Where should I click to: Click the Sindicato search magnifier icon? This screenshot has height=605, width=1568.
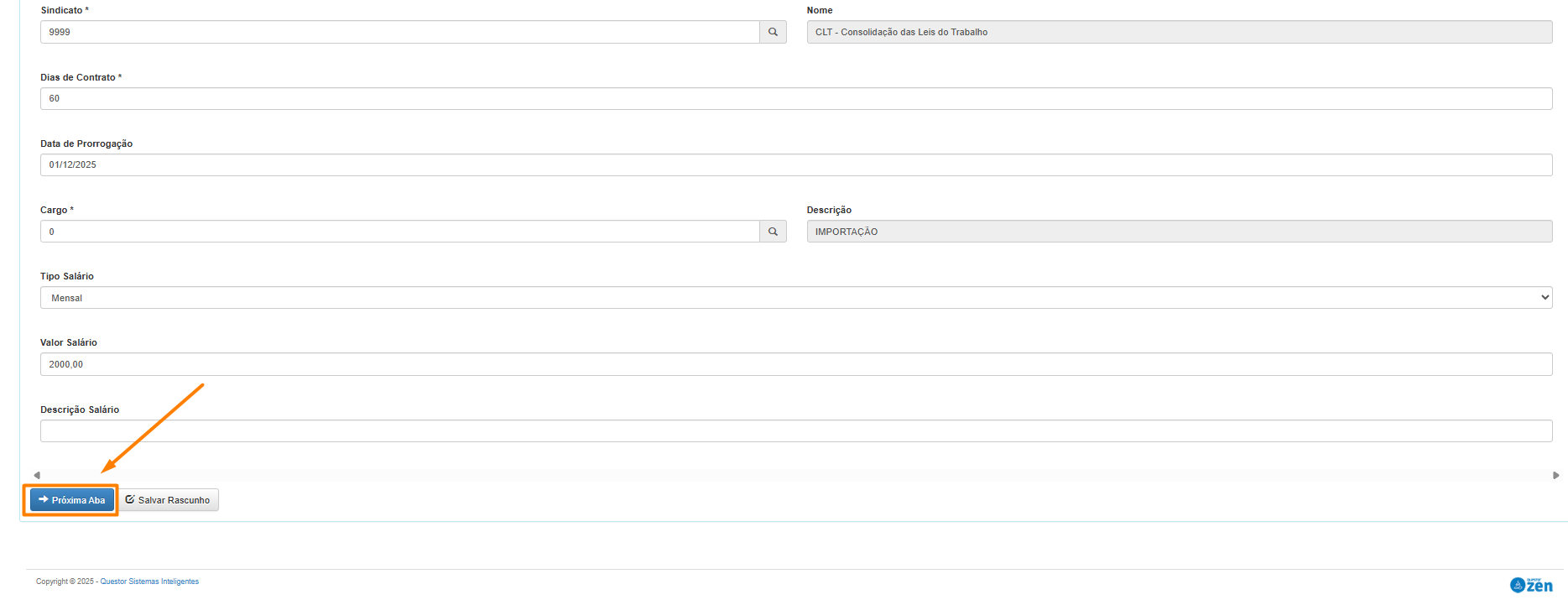(773, 32)
